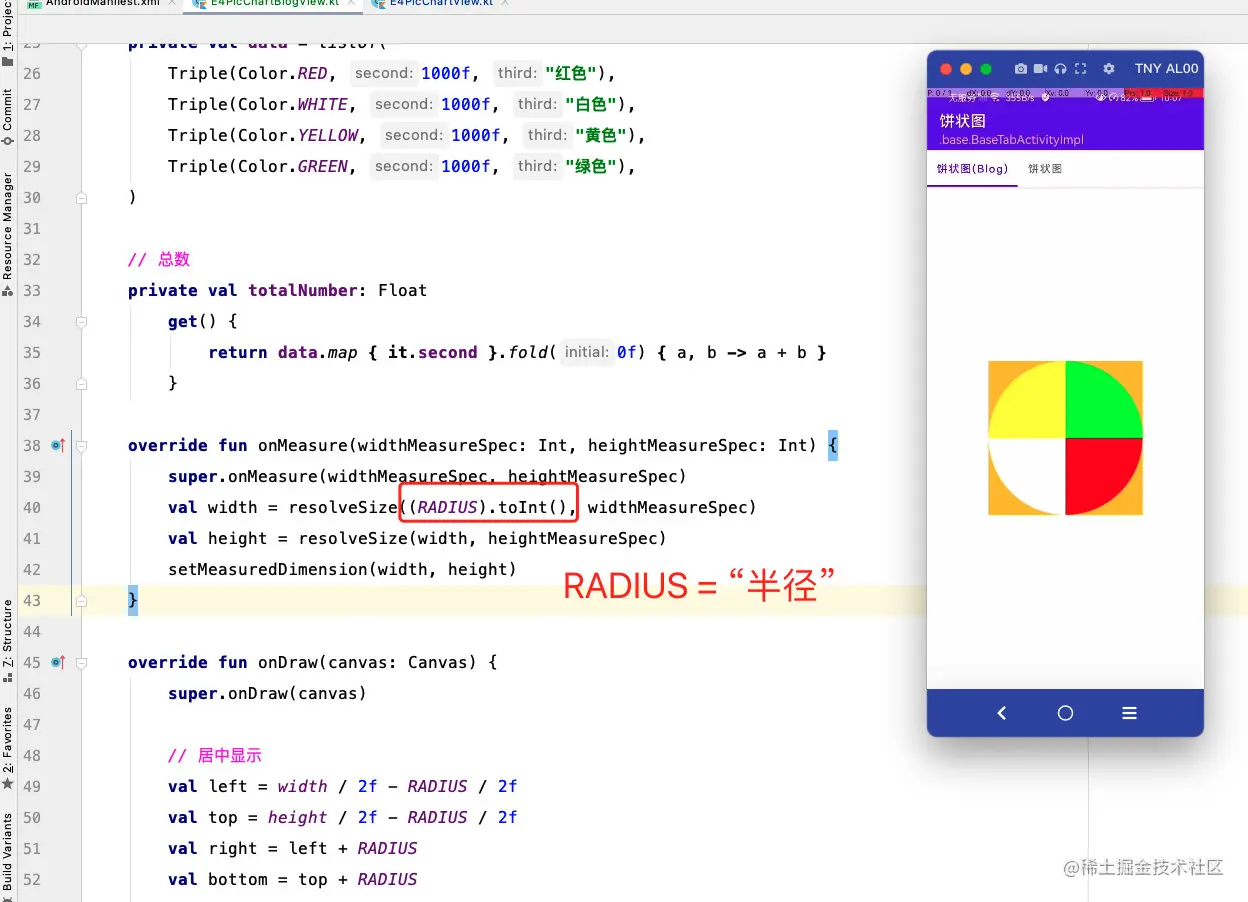Collapse the onMeasure closing fold at line 43
Viewport: 1248px width, 902px height.
pos(82,601)
